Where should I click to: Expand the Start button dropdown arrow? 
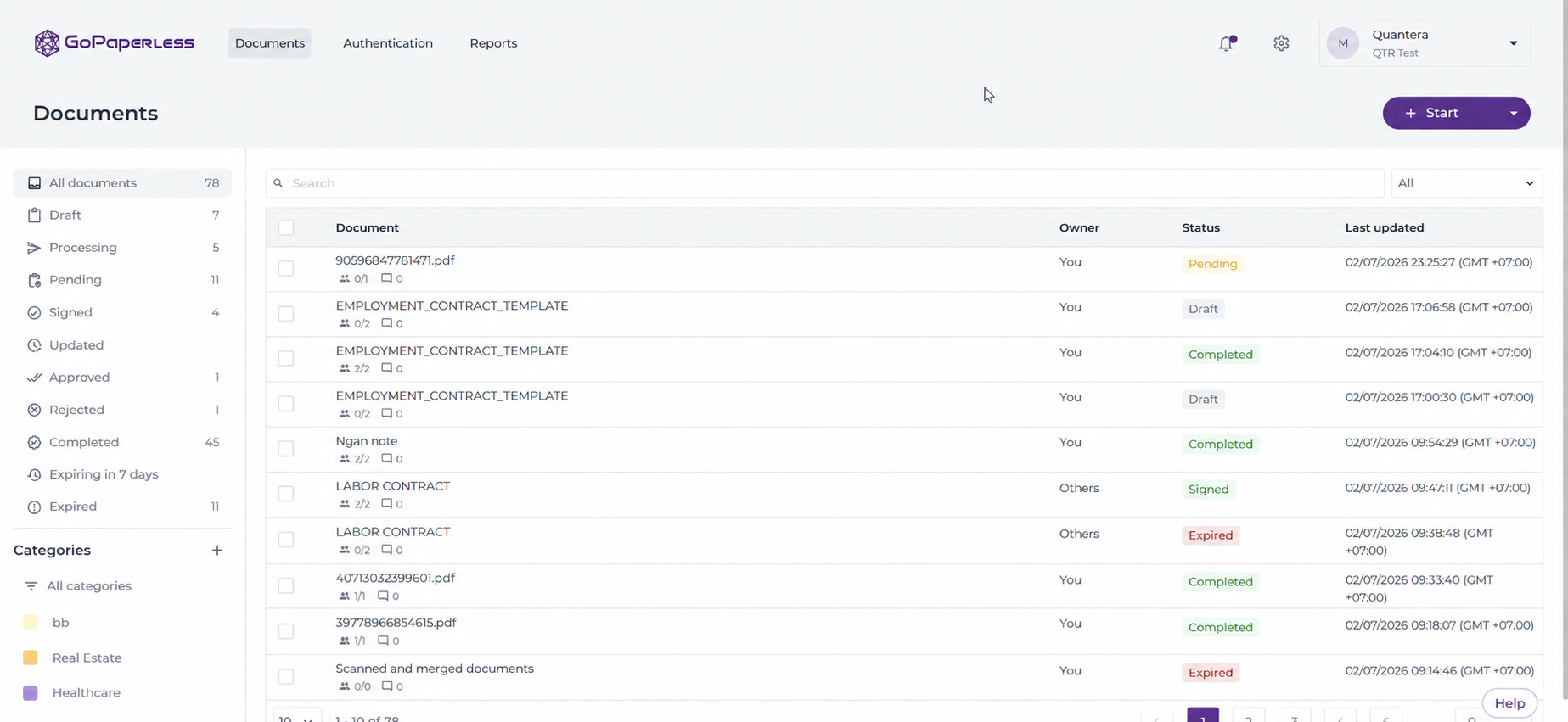coord(1513,113)
